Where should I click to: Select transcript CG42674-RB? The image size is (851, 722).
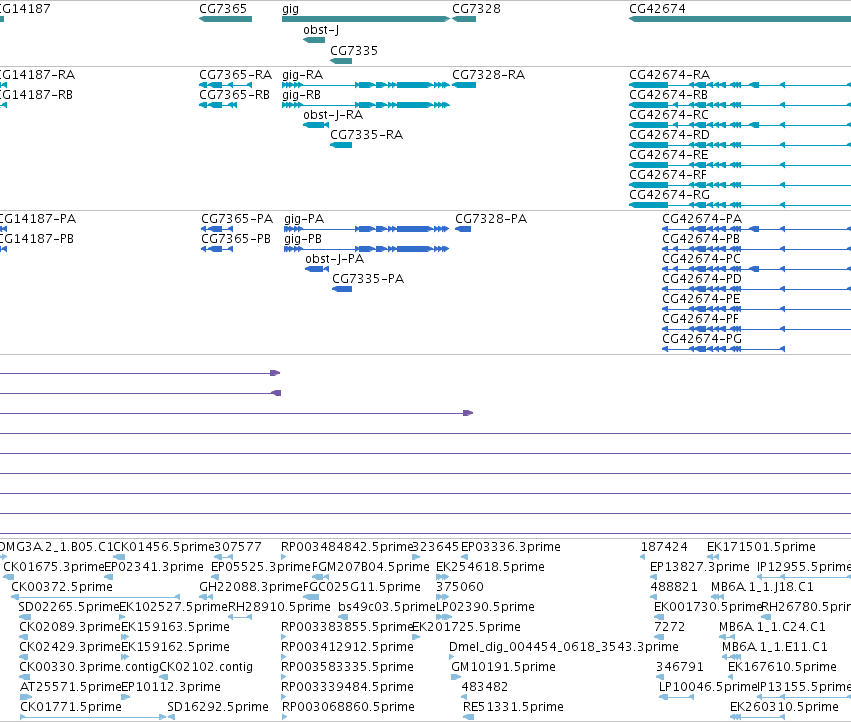pyautogui.click(x=740, y=105)
